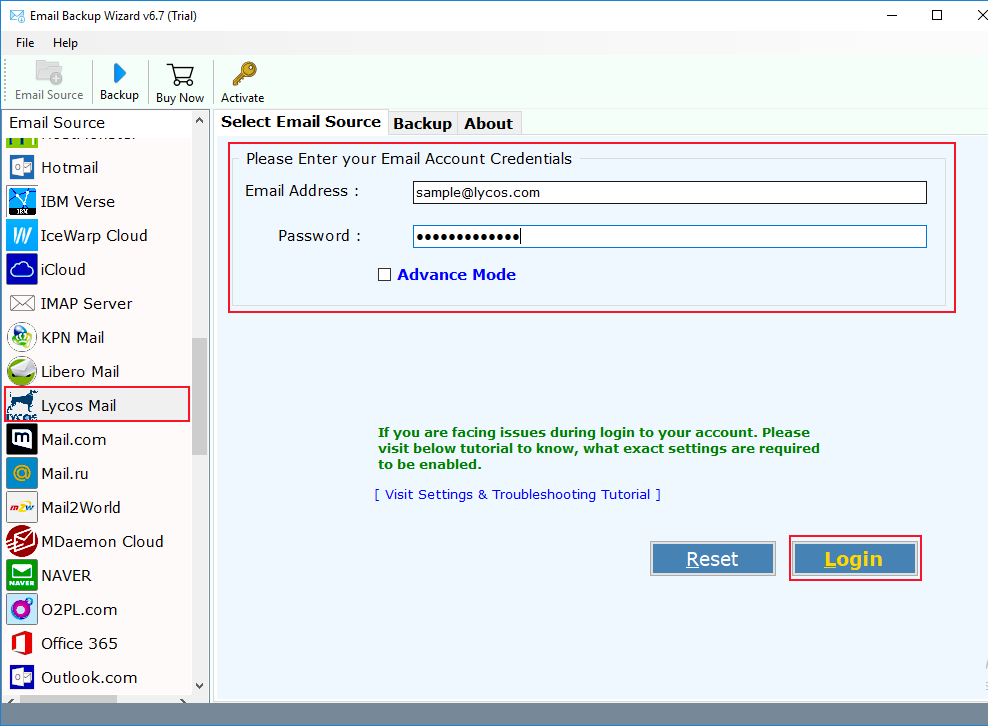Pick the Outlook.com icon
This screenshot has width=988, height=726.
(22, 677)
